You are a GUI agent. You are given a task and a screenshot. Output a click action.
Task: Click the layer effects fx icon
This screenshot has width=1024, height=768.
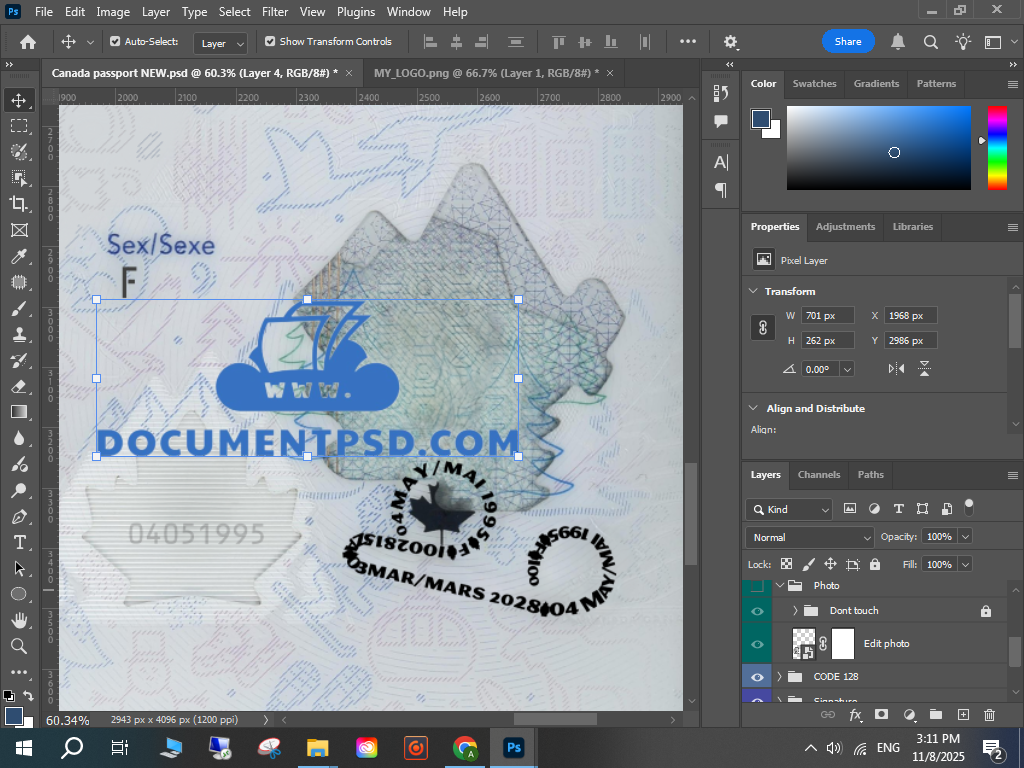[855, 715]
